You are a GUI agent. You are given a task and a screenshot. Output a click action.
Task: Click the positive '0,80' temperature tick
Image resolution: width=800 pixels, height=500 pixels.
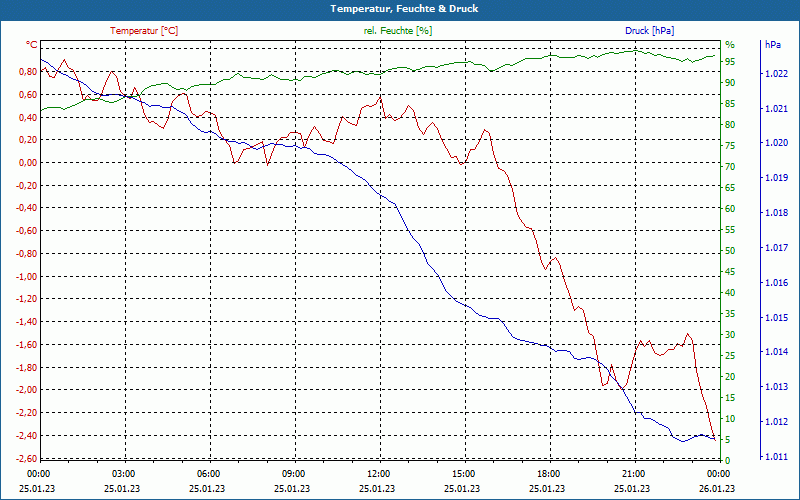29,71
